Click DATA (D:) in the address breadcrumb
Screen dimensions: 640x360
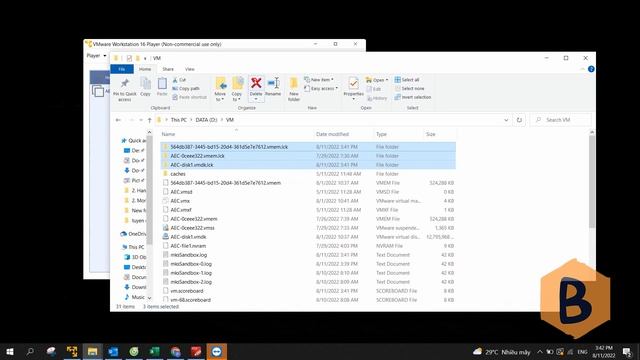206,120
